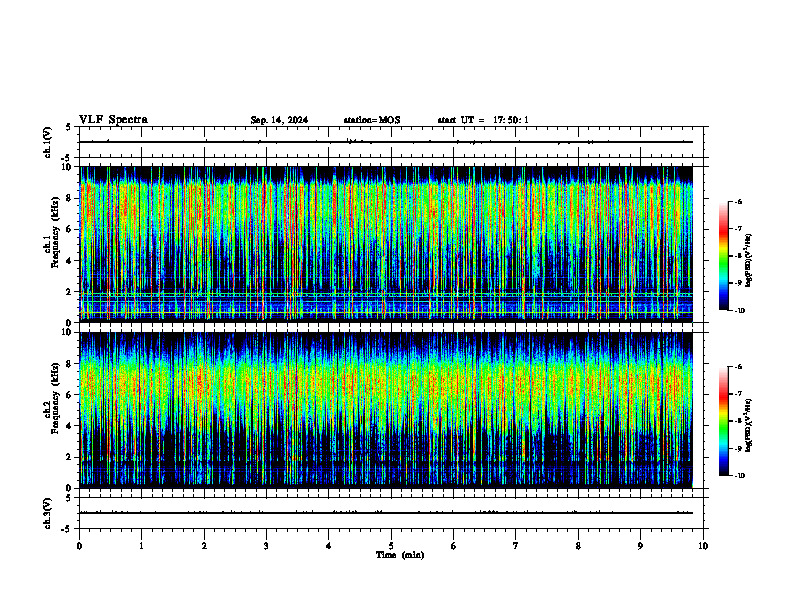The height and width of the screenshot is (612, 792).
Task: Click the ch.2 spectrogram panel
Action: point(386,410)
